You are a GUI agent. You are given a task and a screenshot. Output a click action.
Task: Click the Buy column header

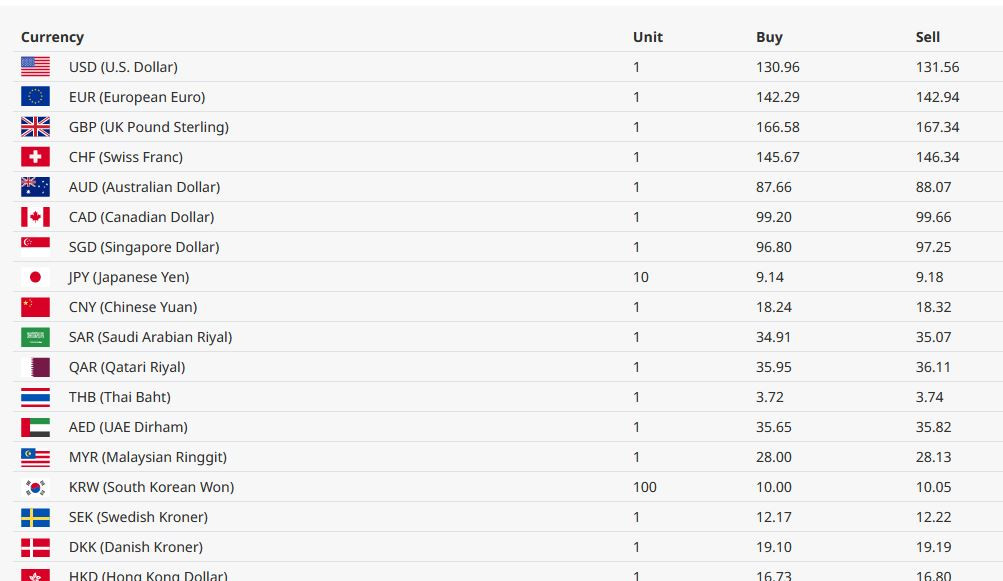tap(769, 37)
